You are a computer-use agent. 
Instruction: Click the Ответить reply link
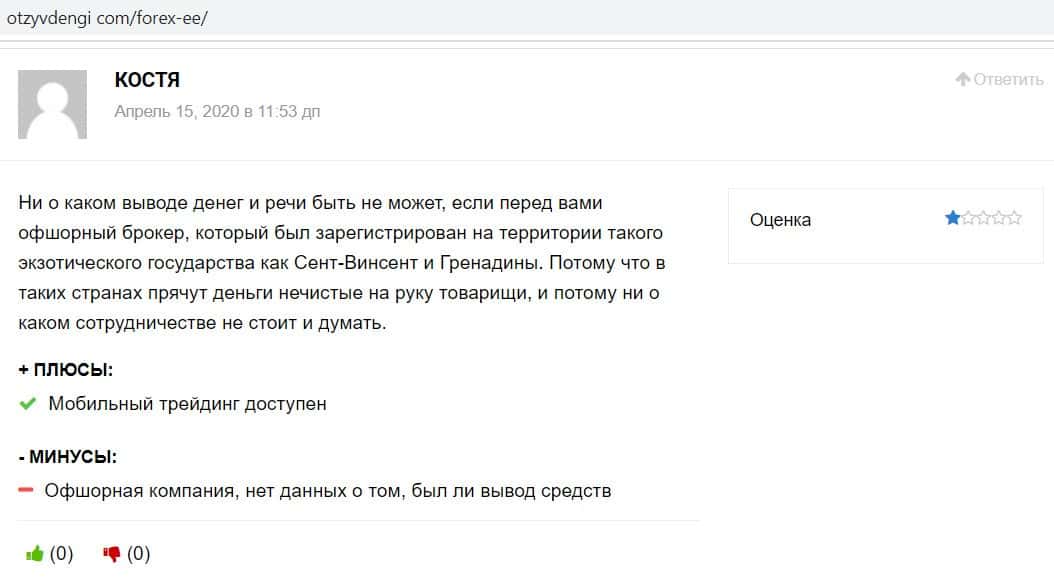[1008, 79]
